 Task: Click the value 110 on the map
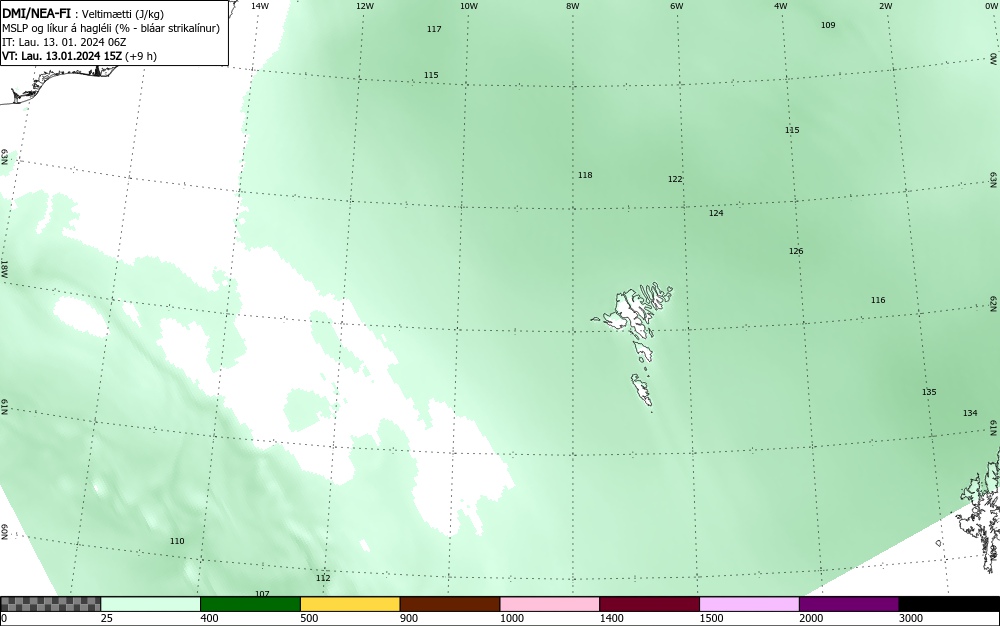177,541
